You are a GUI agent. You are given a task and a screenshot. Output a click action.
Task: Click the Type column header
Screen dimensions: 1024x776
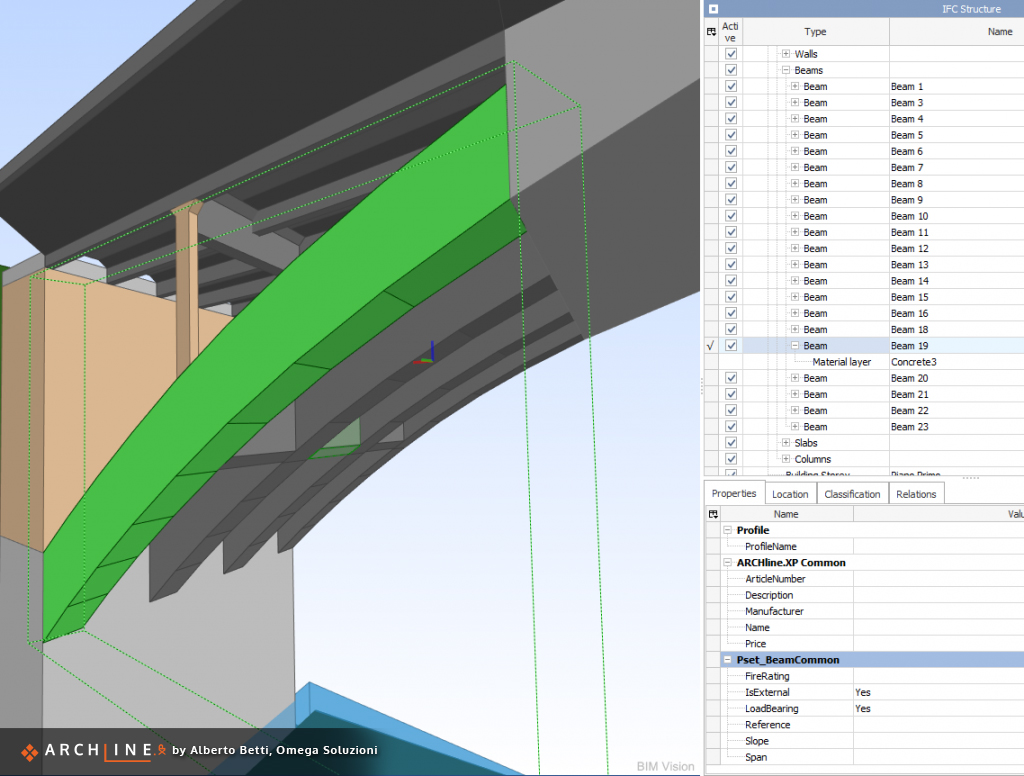click(x=815, y=32)
